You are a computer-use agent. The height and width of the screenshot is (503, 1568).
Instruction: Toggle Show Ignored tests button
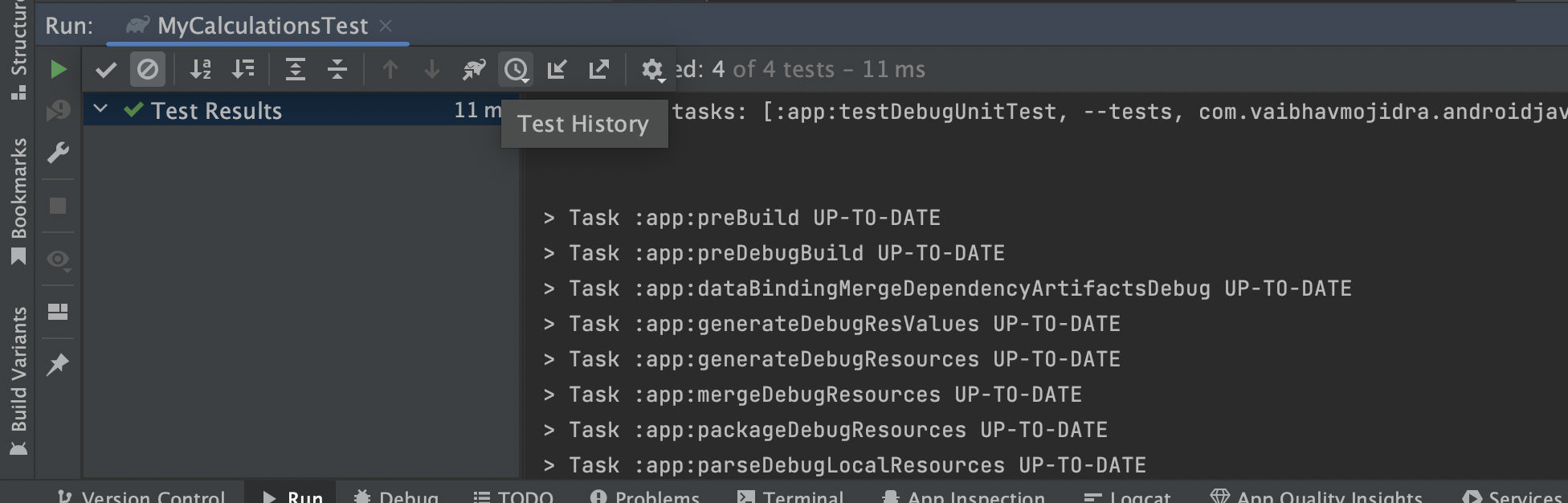pos(148,70)
